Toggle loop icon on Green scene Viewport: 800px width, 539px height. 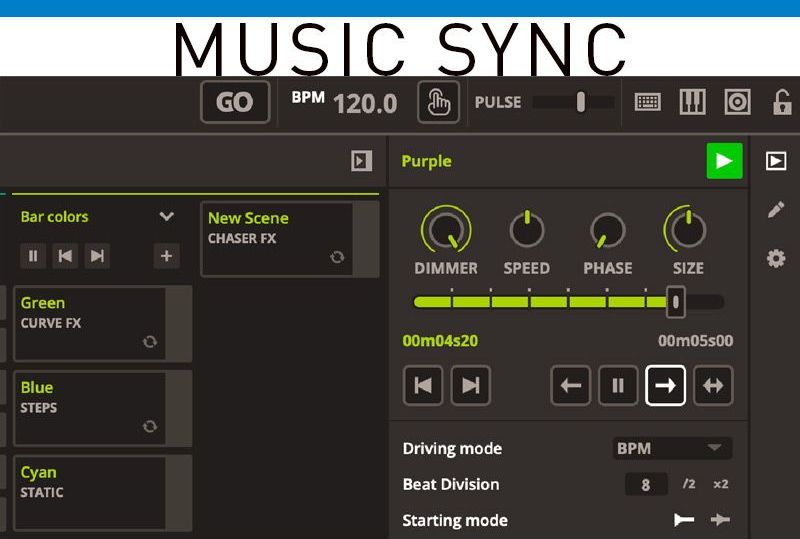pyautogui.click(x=149, y=341)
